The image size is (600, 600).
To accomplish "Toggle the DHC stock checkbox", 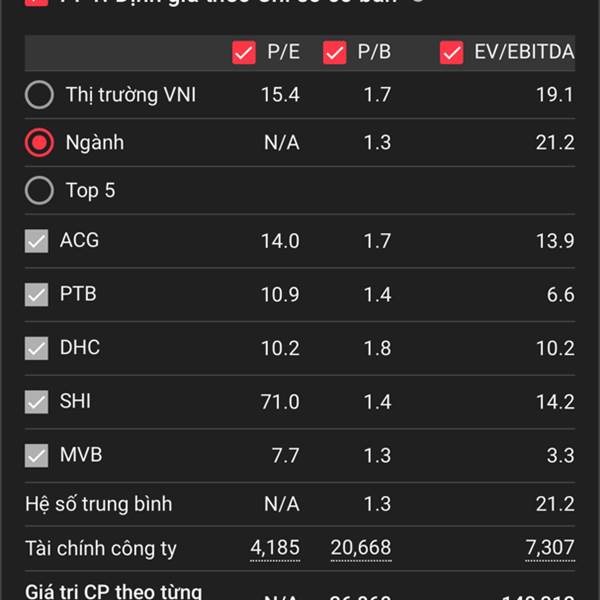I will coord(36,348).
